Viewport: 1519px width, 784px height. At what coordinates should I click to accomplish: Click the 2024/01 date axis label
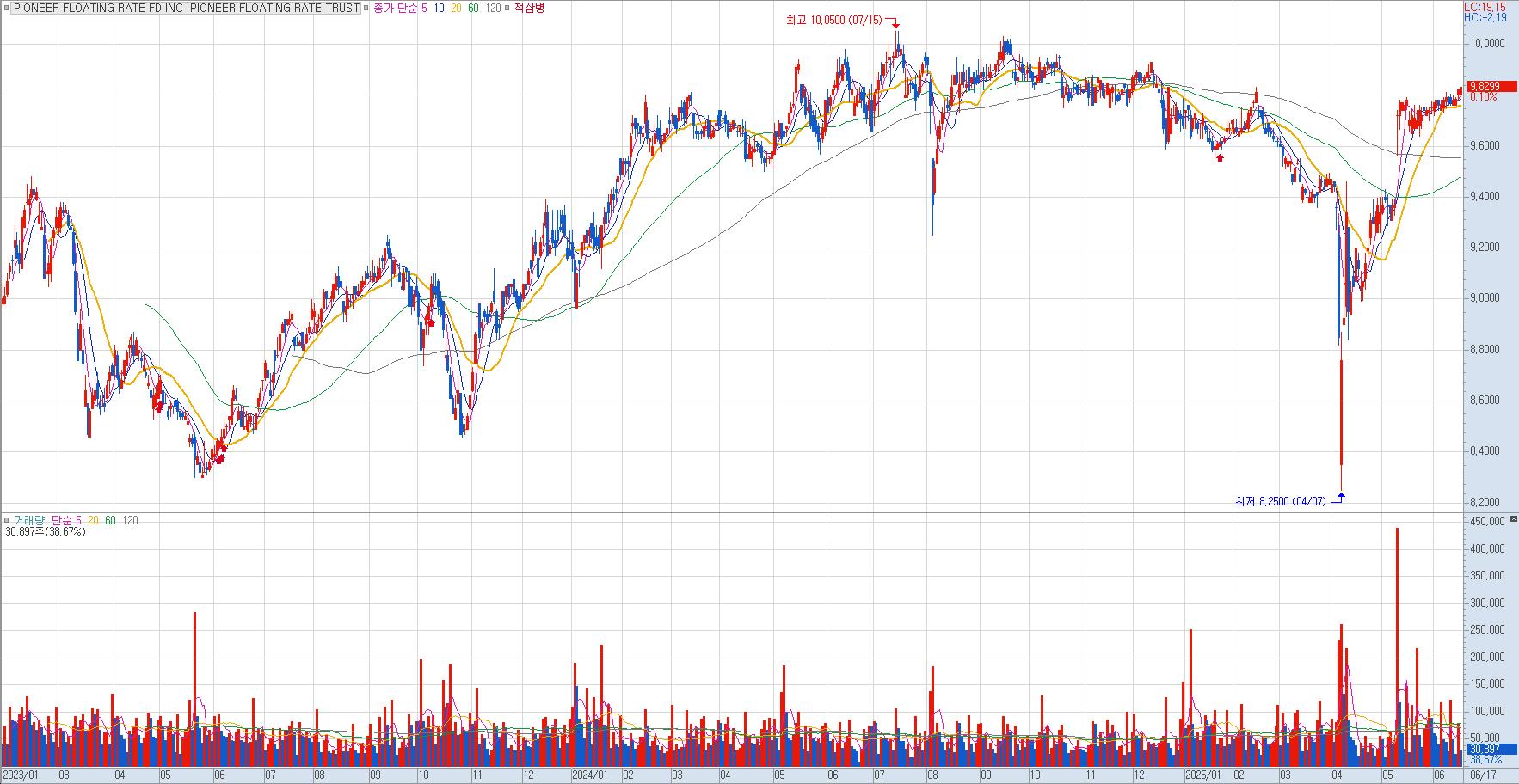point(590,775)
